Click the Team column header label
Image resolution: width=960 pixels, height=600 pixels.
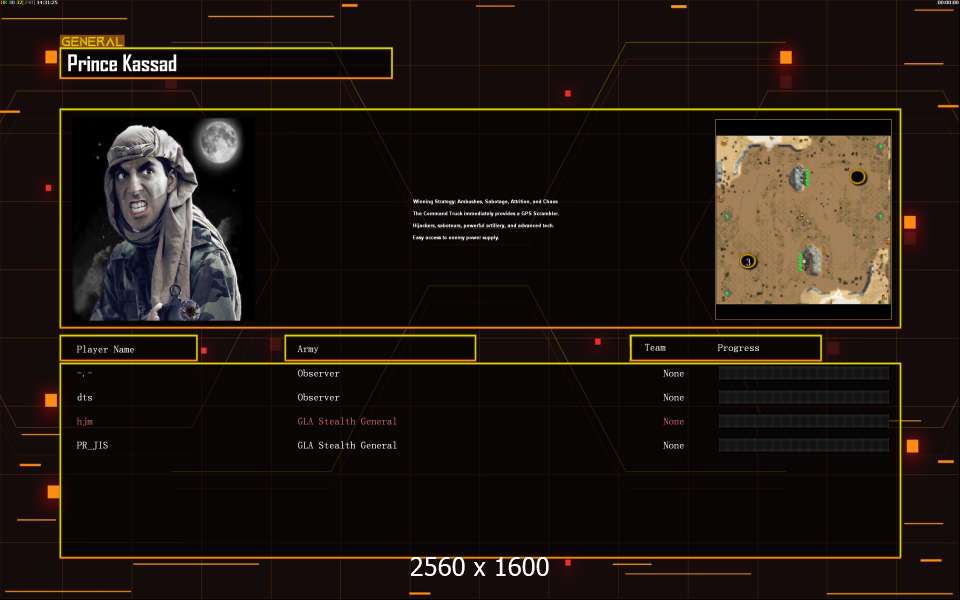[x=655, y=348]
